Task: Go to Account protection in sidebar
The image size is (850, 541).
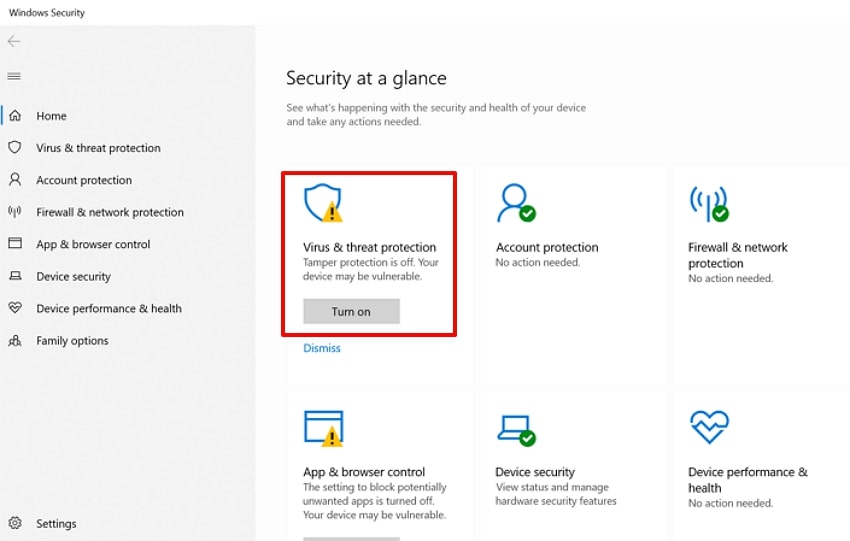Action: point(84,180)
